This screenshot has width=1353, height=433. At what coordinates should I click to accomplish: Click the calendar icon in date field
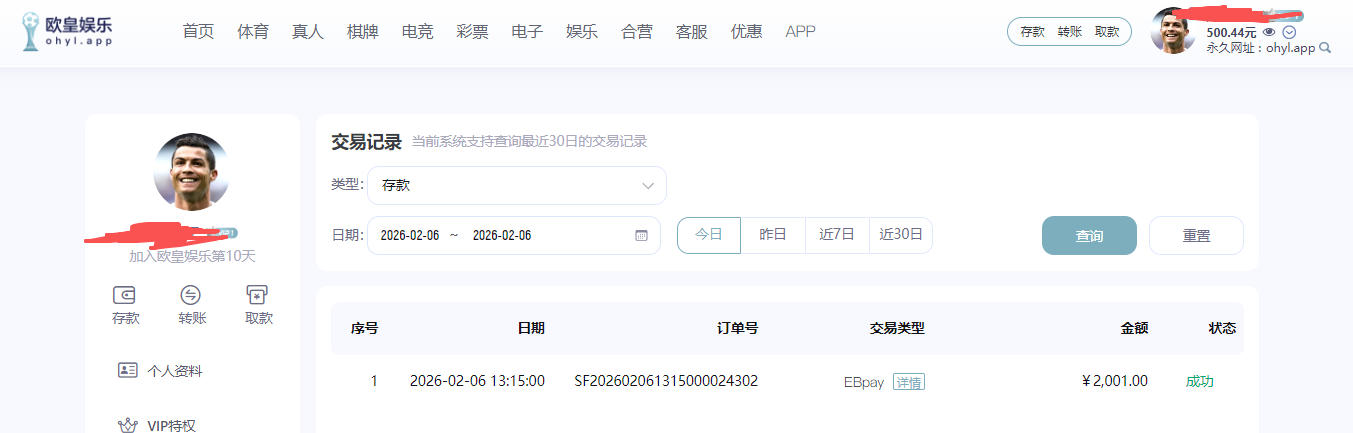641,236
